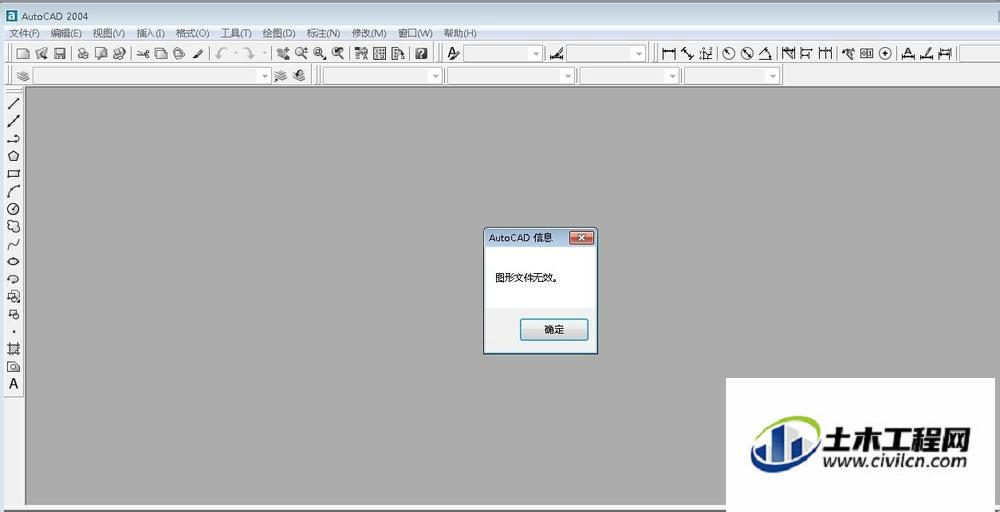Click the Paste clipboard icon
The image size is (1000, 512).
point(179,54)
